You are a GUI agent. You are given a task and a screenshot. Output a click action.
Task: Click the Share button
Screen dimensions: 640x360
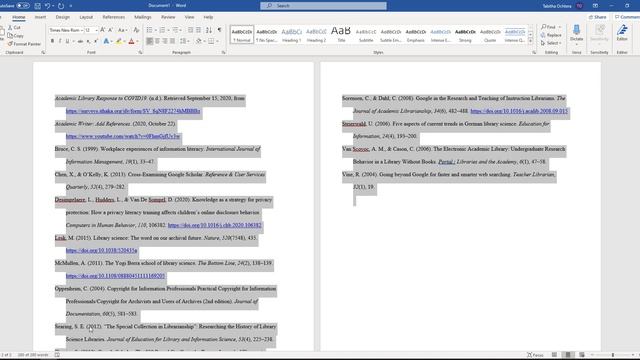point(598,17)
